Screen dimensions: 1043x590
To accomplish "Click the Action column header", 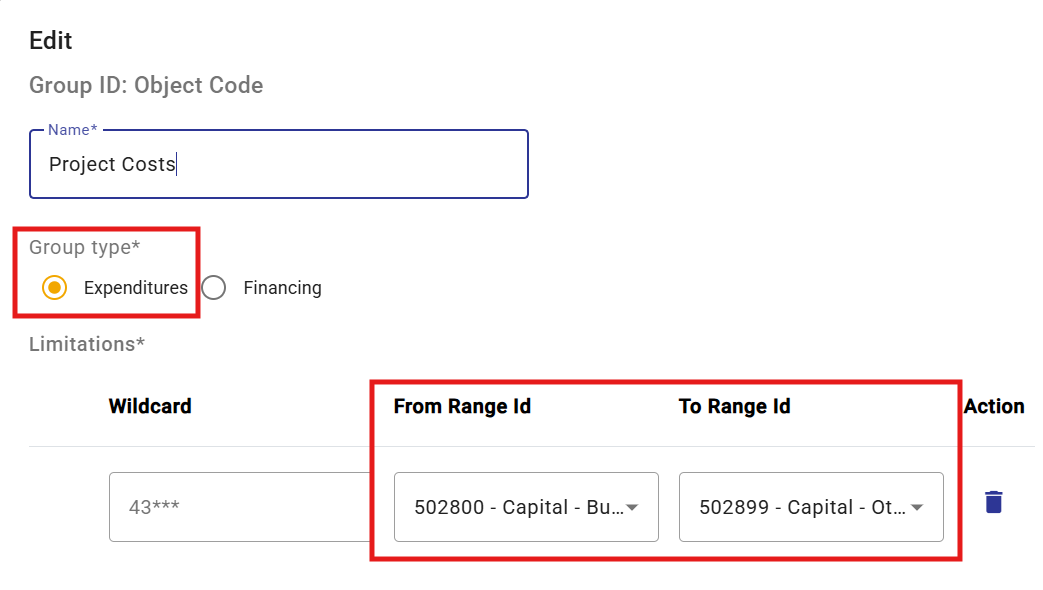I will coord(994,406).
